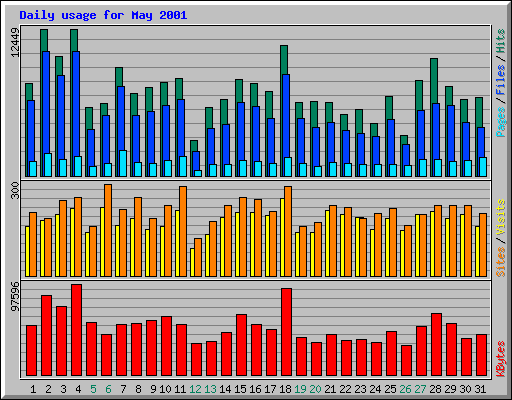Click day 10 on the x-axis

click(x=165, y=389)
